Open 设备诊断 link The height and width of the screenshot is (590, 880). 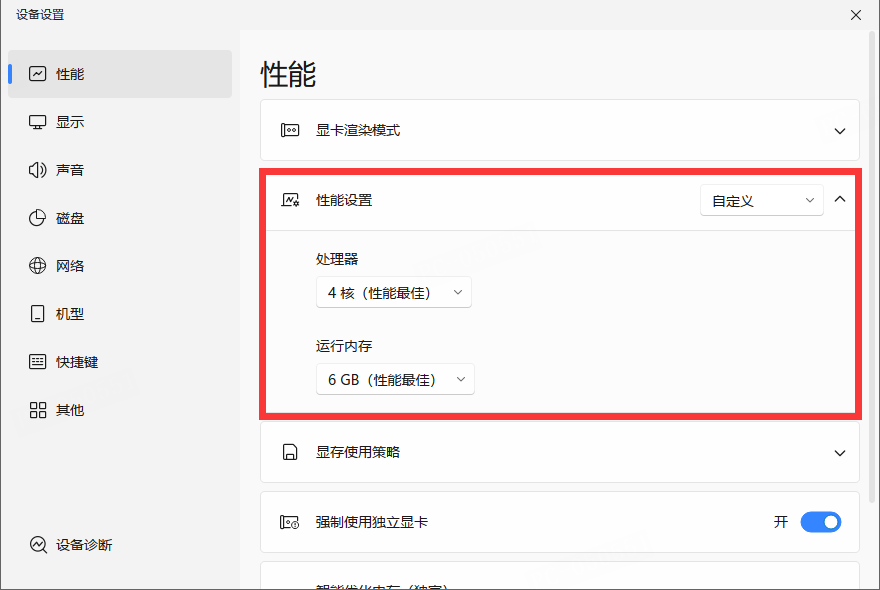point(84,545)
